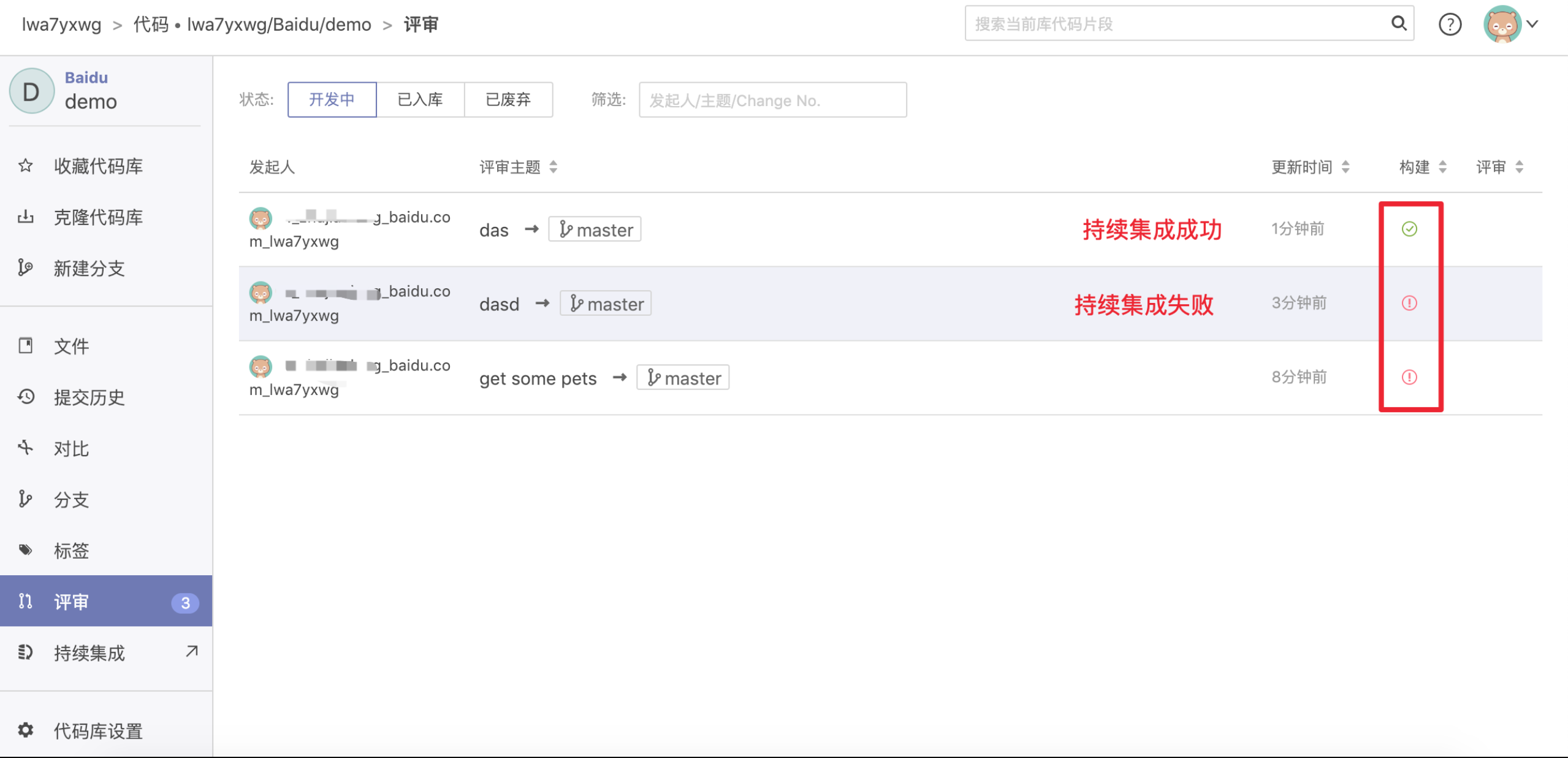
Task: Open the Baidu group link
Action: pyautogui.click(x=86, y=77)
